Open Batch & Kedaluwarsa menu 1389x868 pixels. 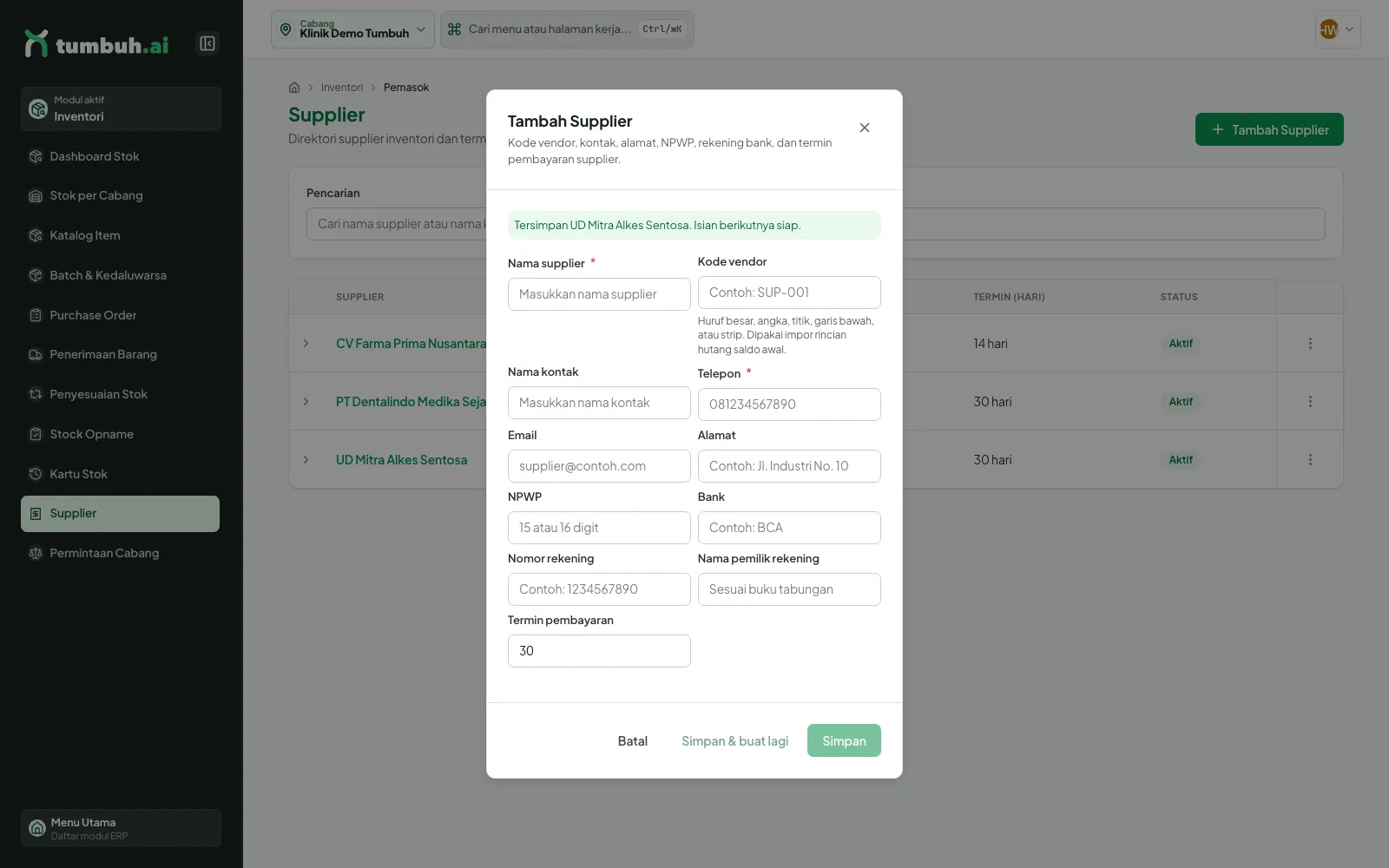[x=120, y=275]
